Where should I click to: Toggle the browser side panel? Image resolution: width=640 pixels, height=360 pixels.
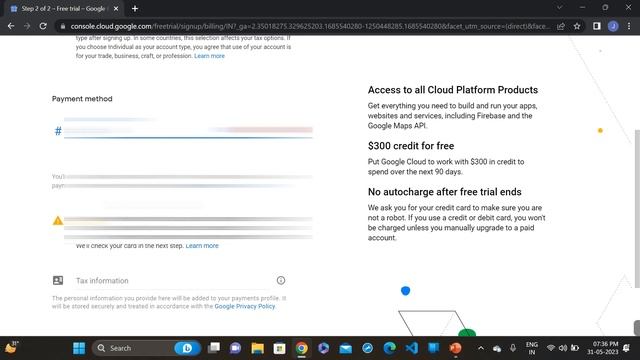point(597,26)
